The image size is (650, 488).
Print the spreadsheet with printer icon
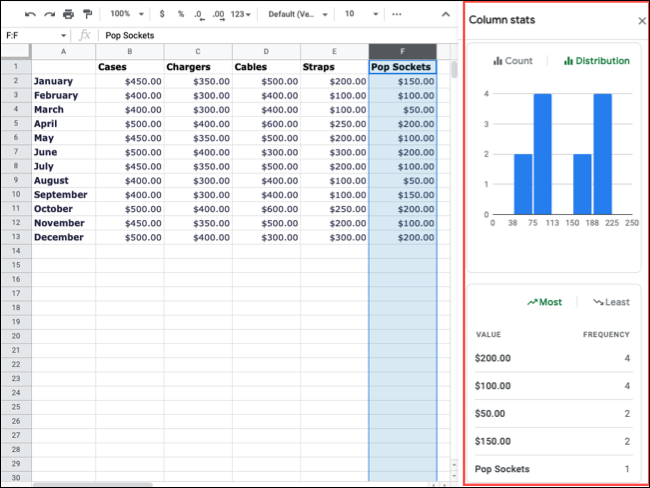pos(68,15)
